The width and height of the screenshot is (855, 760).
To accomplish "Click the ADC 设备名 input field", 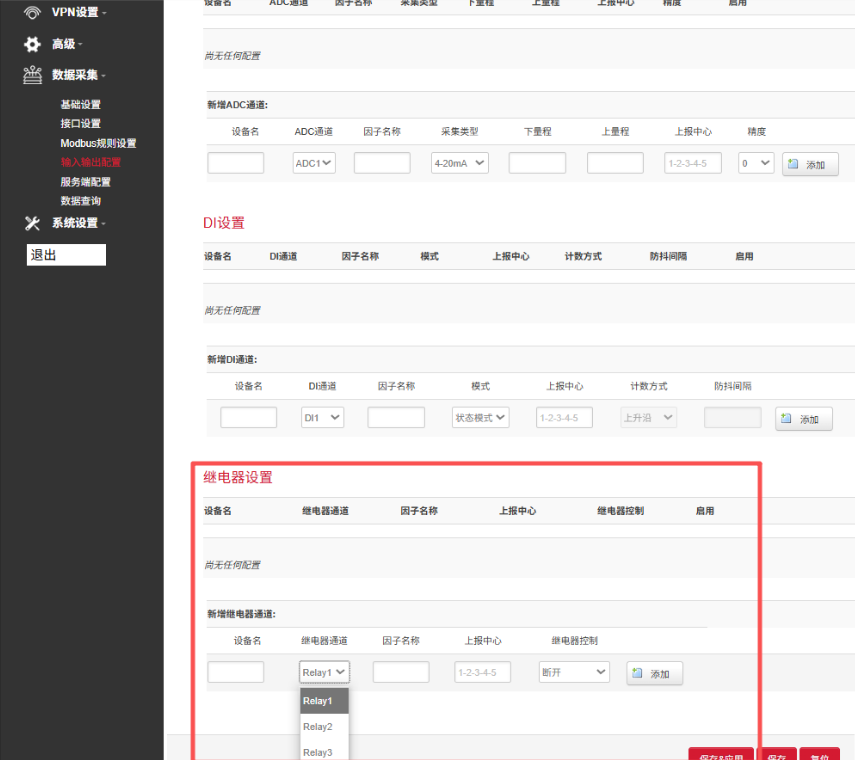I will pos(236,163).
